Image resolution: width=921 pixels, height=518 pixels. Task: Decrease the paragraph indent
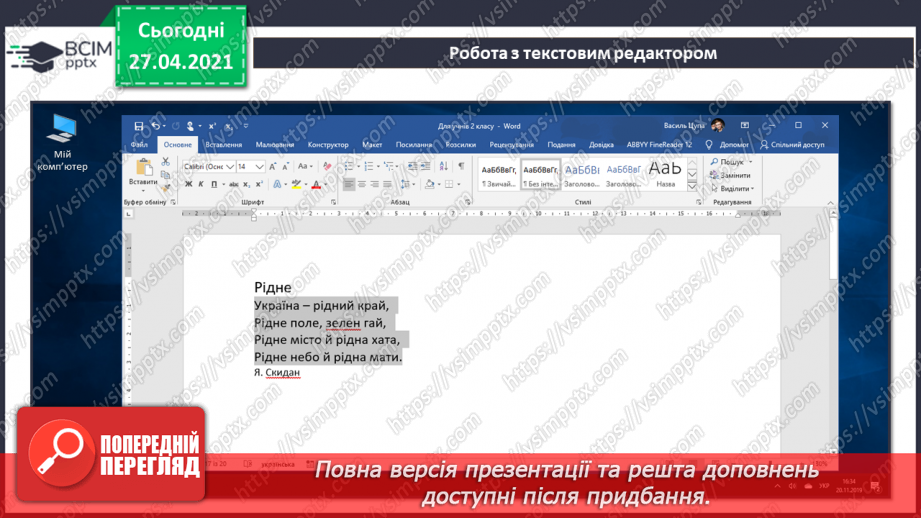tap(412, 167)
